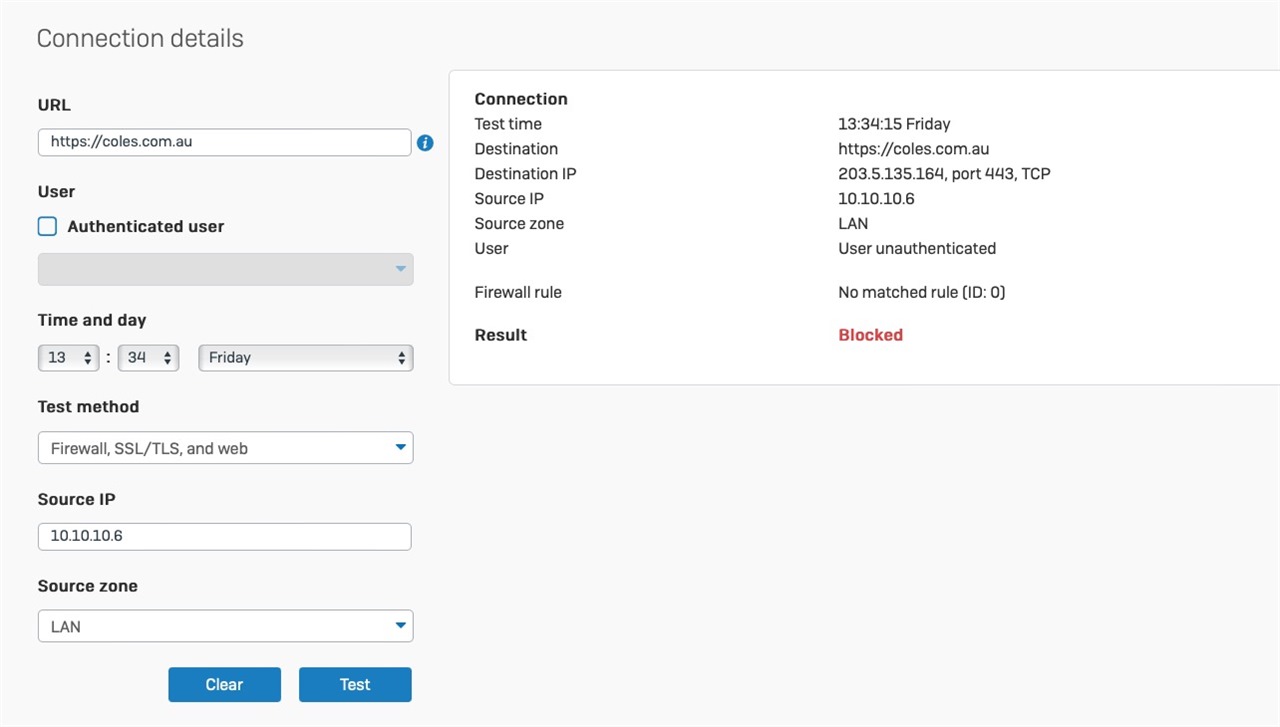Open the minute selector showing 34

(148, 357)
